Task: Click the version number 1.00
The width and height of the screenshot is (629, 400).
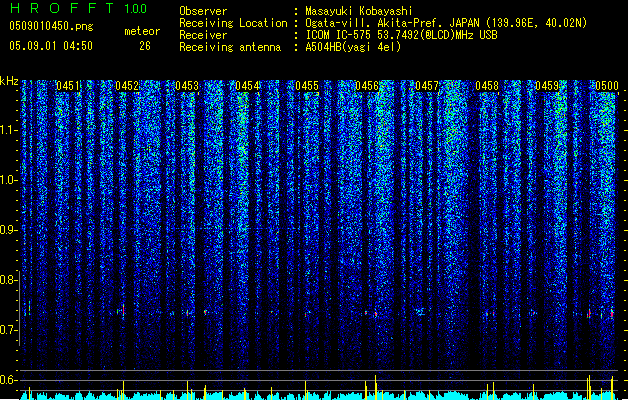Action: (x=136, y=9)
